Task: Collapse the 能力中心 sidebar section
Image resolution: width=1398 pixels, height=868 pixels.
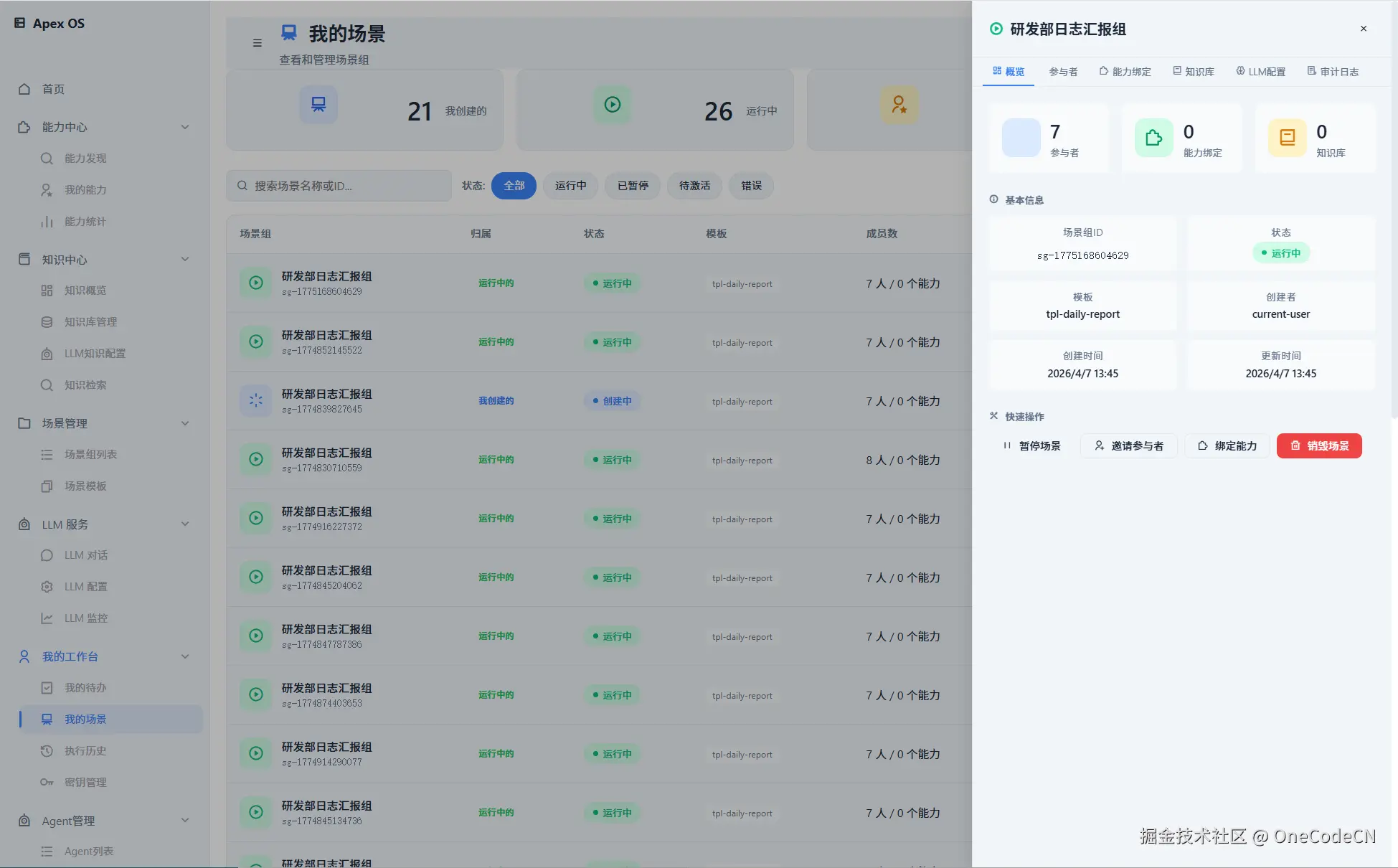Action: point(185,127)
